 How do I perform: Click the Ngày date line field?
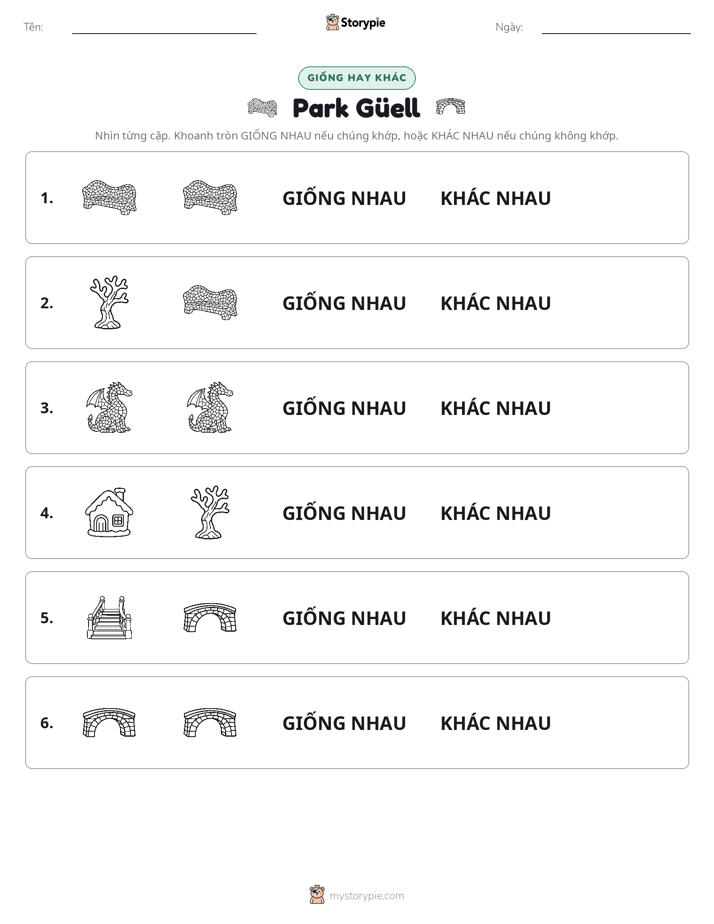click(616, 27)
